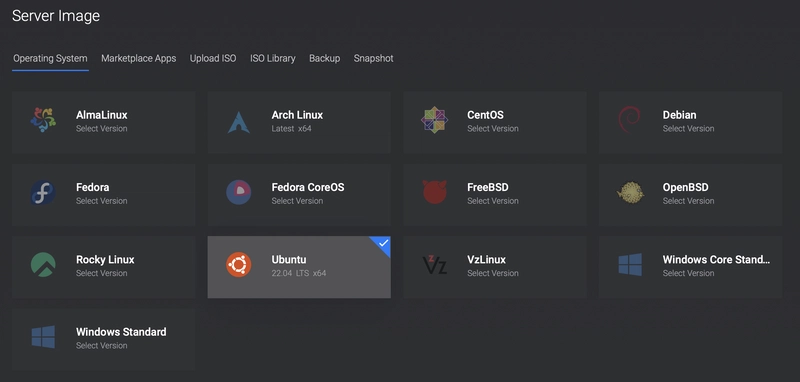Screen dimensions: 800x382
Task: Switch to the ISO Library tab
Action: [272, 58]
